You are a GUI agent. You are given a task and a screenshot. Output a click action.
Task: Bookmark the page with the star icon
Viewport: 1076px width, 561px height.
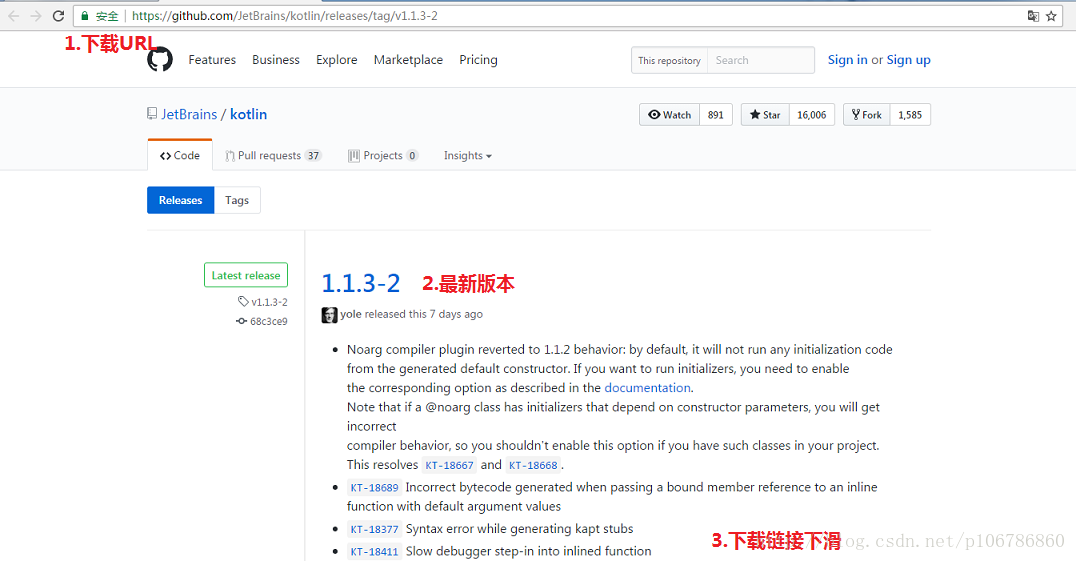point(1051,16)
